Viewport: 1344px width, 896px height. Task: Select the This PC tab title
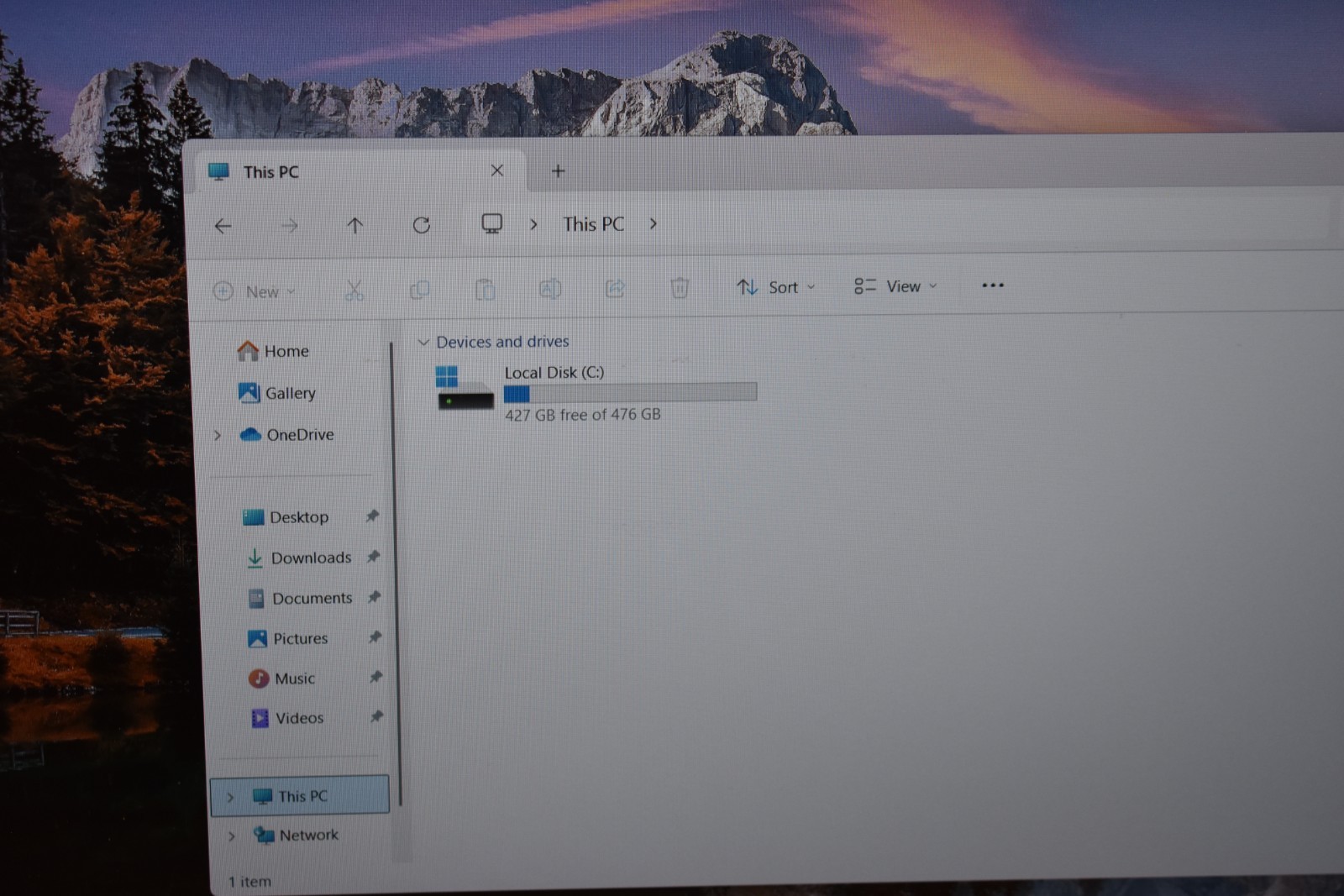coord(270,172)
